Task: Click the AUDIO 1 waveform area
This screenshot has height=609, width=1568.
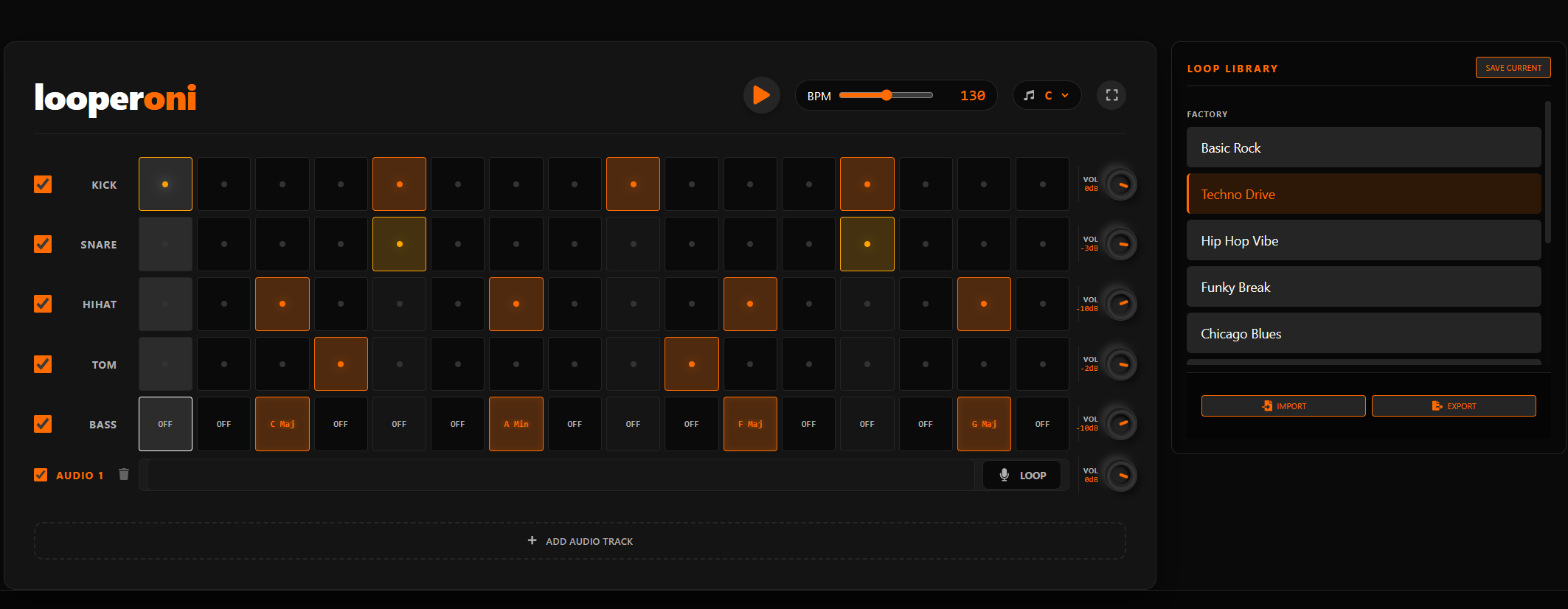Action: 561,476
